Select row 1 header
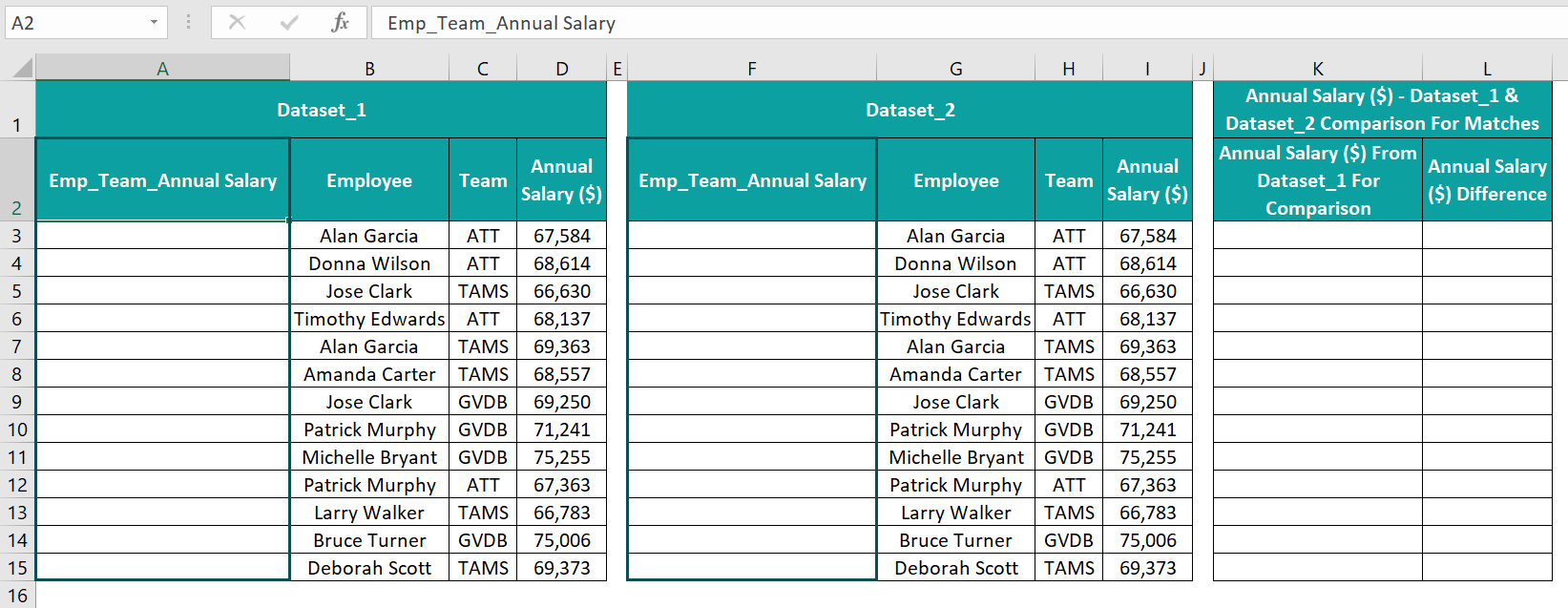 (17, 110)
